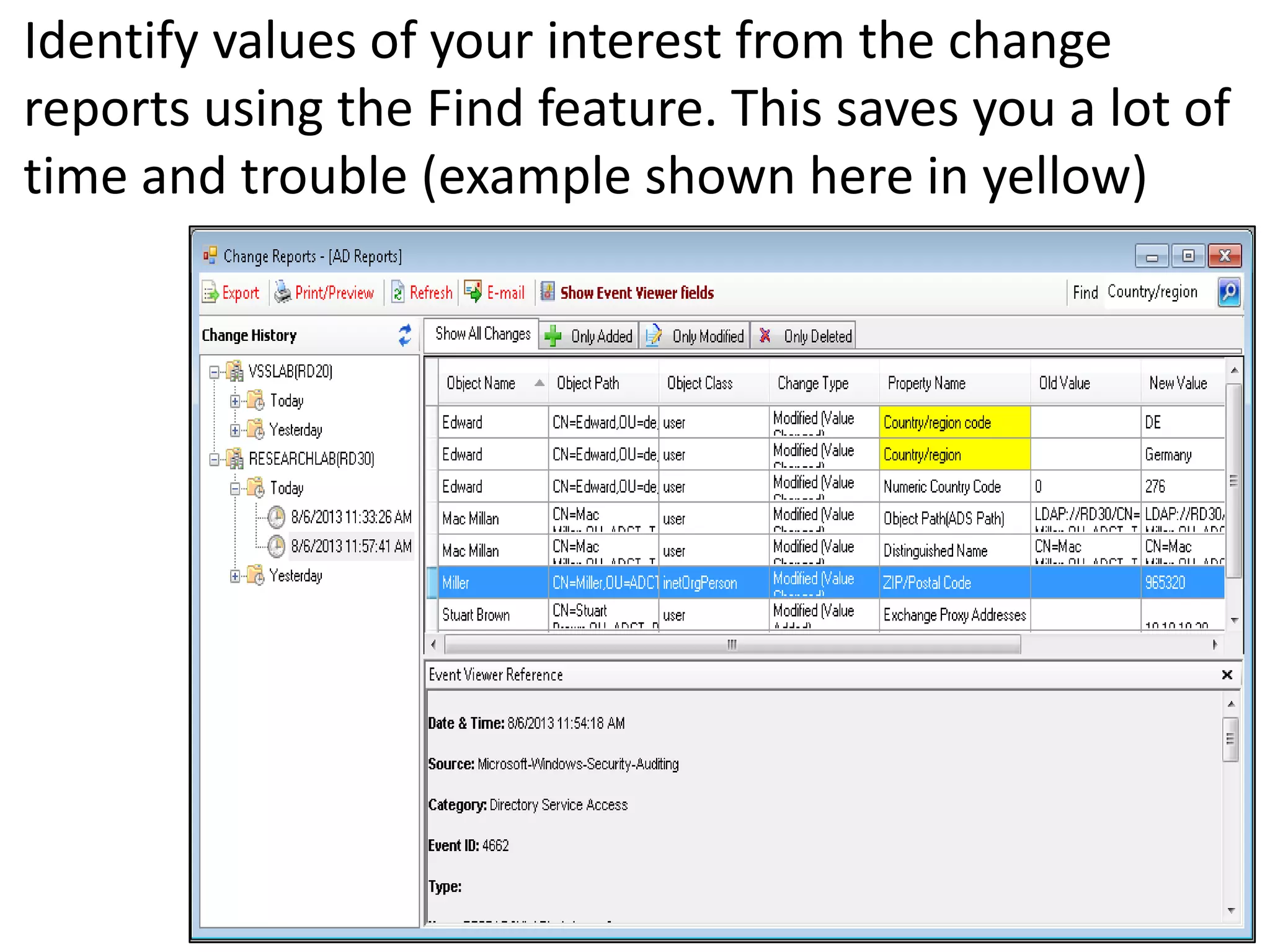Image resolution: width=1270 pixels, height=952 pixels.
Task: Click clock icon for 8/6/2013 11:33:26 AM
Action: [276, 517]
